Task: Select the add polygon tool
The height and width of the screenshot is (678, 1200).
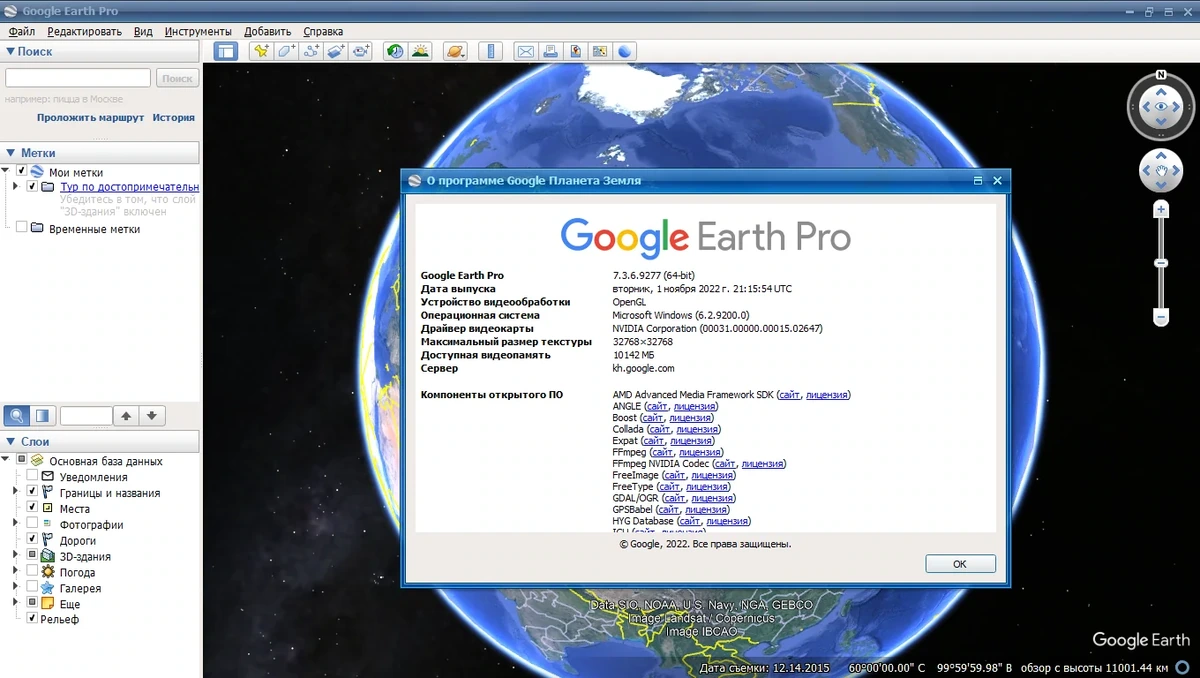Action: [286, 51]
